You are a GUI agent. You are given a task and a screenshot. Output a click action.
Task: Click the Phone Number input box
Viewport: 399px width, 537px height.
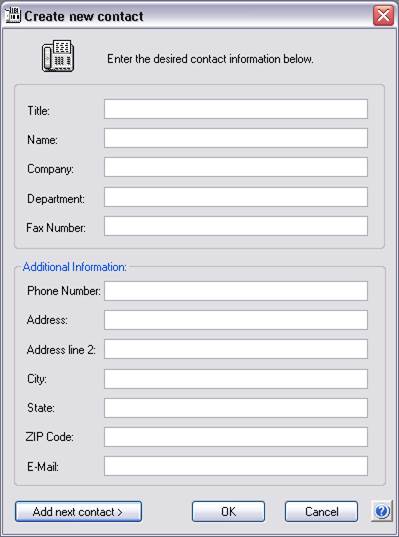(236, 291)
